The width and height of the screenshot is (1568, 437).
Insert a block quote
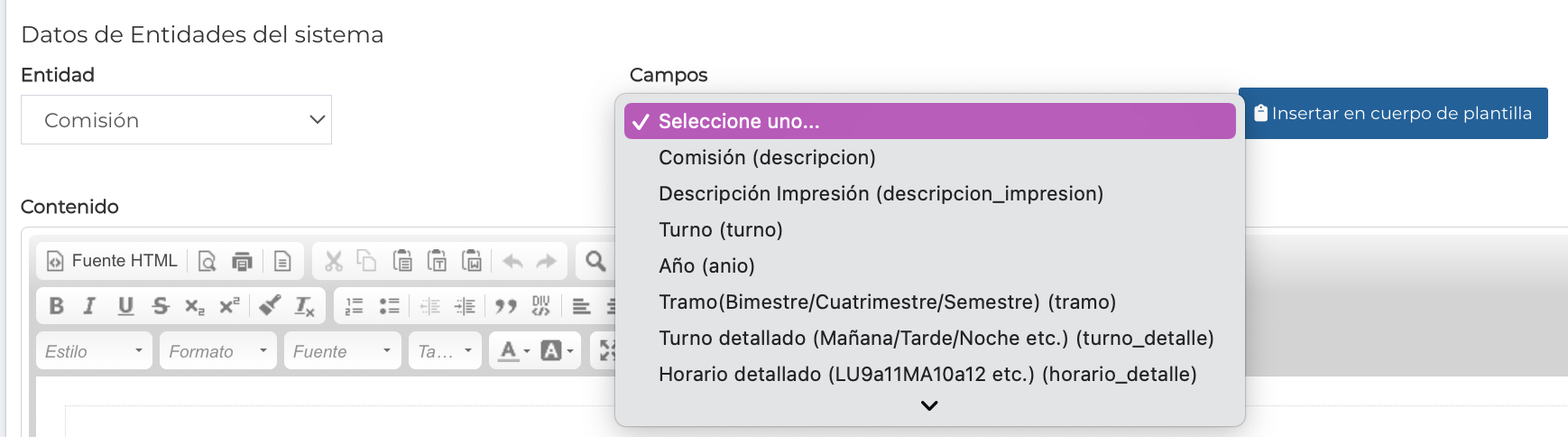tap(506, 306)
